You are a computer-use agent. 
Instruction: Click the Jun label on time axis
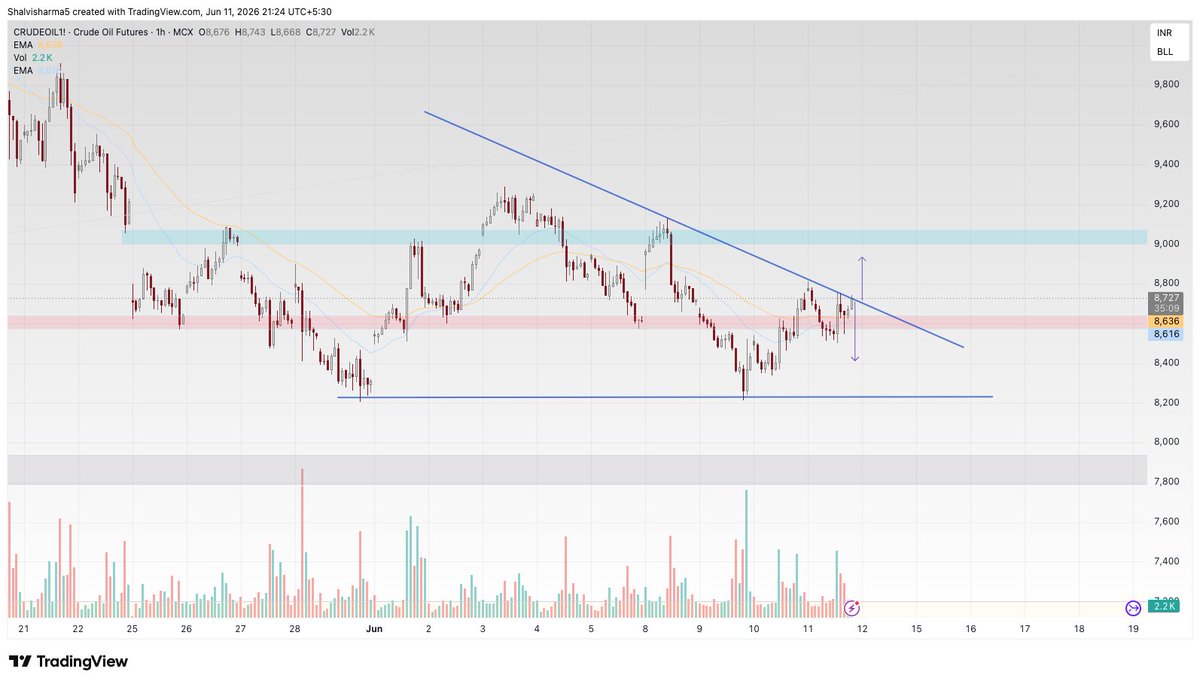[x=375, y=630]
